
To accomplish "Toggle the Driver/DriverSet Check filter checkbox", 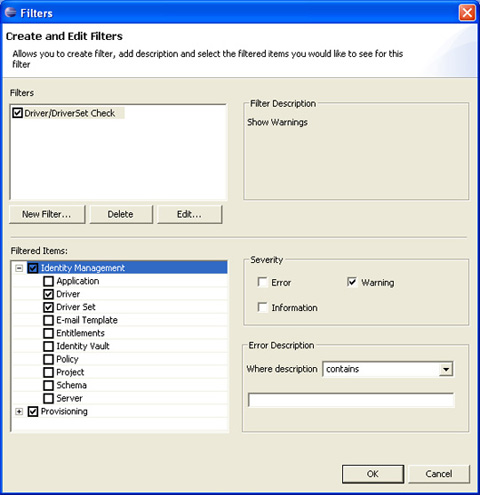I will click(x=17, y=113).
